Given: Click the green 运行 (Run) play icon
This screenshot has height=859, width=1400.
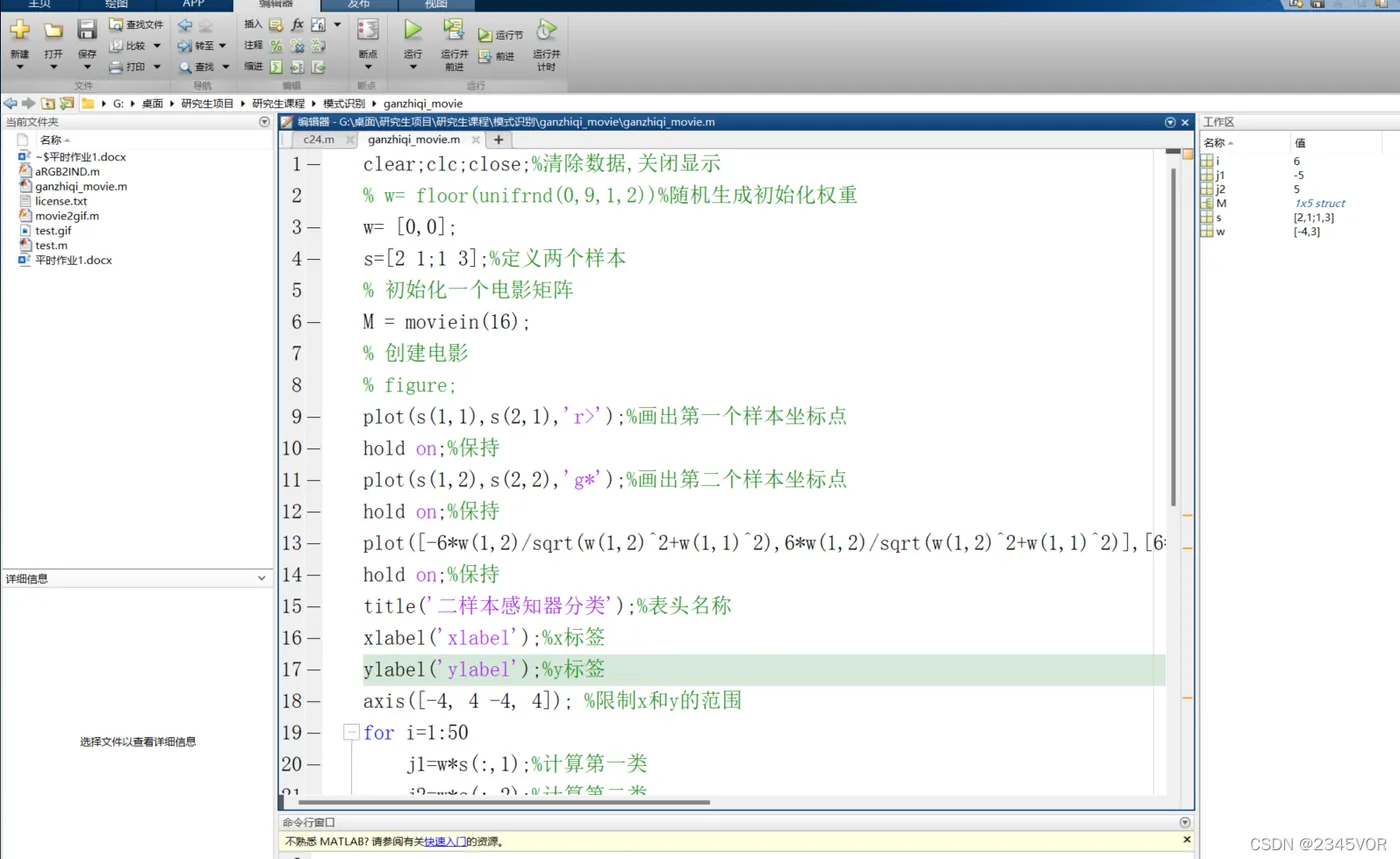Looking at the screenshot, I should (x=412, y=30).
